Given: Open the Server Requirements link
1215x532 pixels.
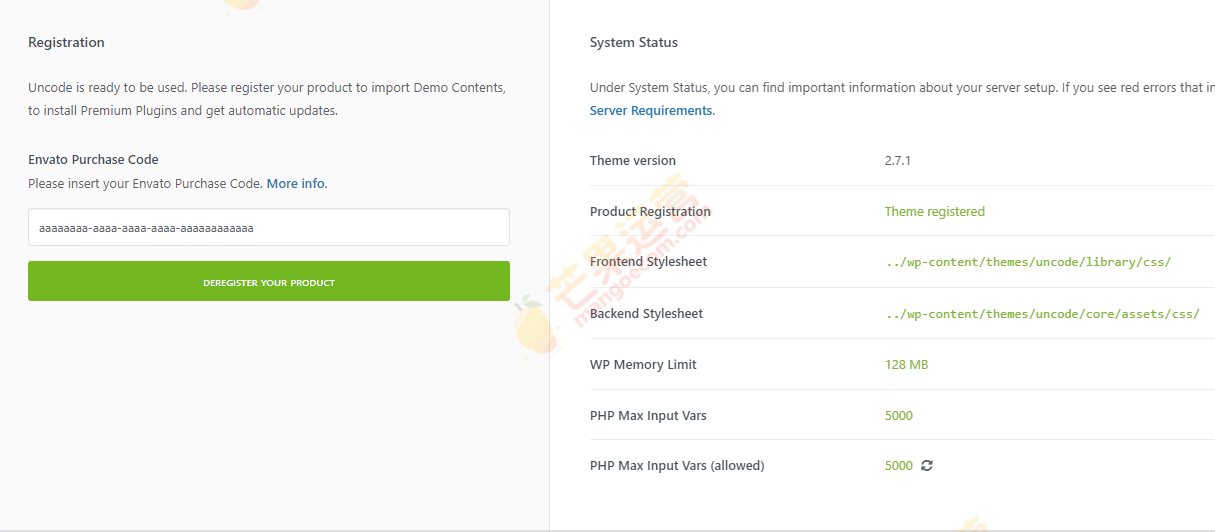Looking at the screenshot, I should pos(651,111).
